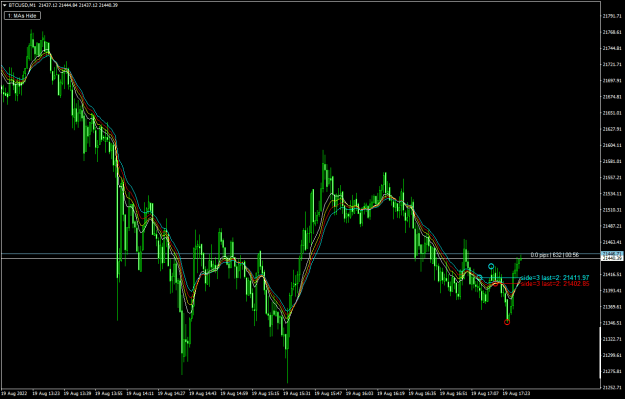
Task: Click the '19 Aug 14:27' time axis label
Action: (171, 393)
